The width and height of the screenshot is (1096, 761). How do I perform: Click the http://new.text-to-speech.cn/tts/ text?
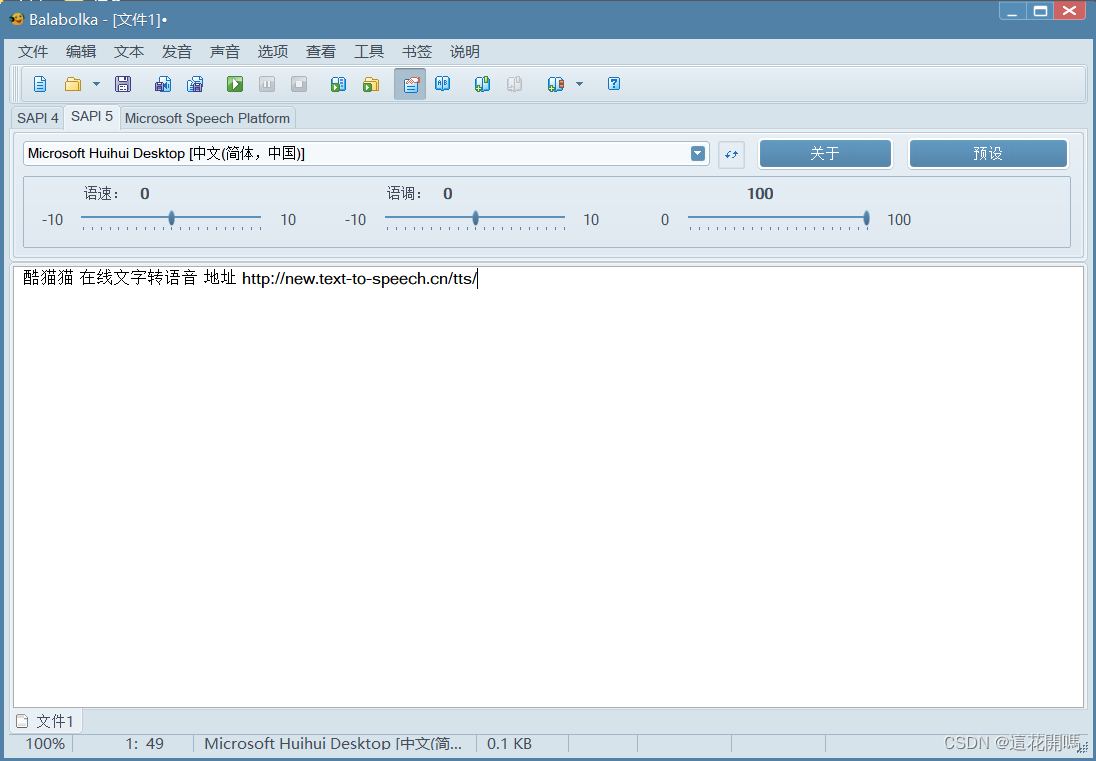point(359,279)
